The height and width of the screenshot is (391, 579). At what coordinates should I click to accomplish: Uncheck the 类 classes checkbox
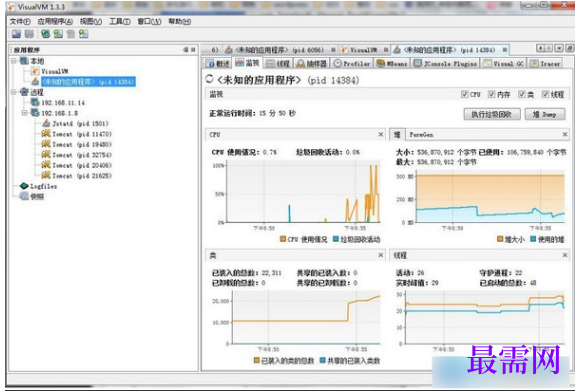[521, 94]
